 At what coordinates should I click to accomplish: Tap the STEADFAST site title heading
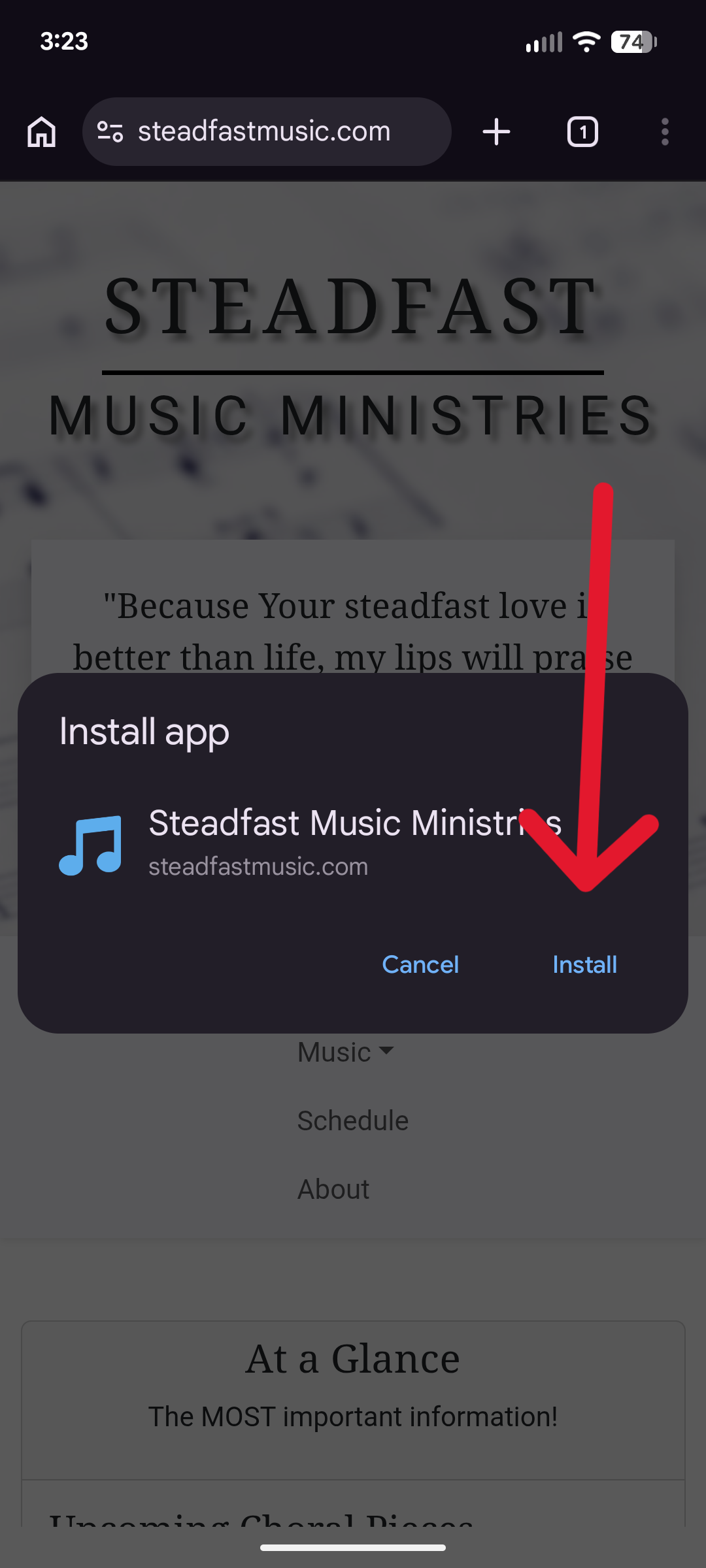point(352,306)
